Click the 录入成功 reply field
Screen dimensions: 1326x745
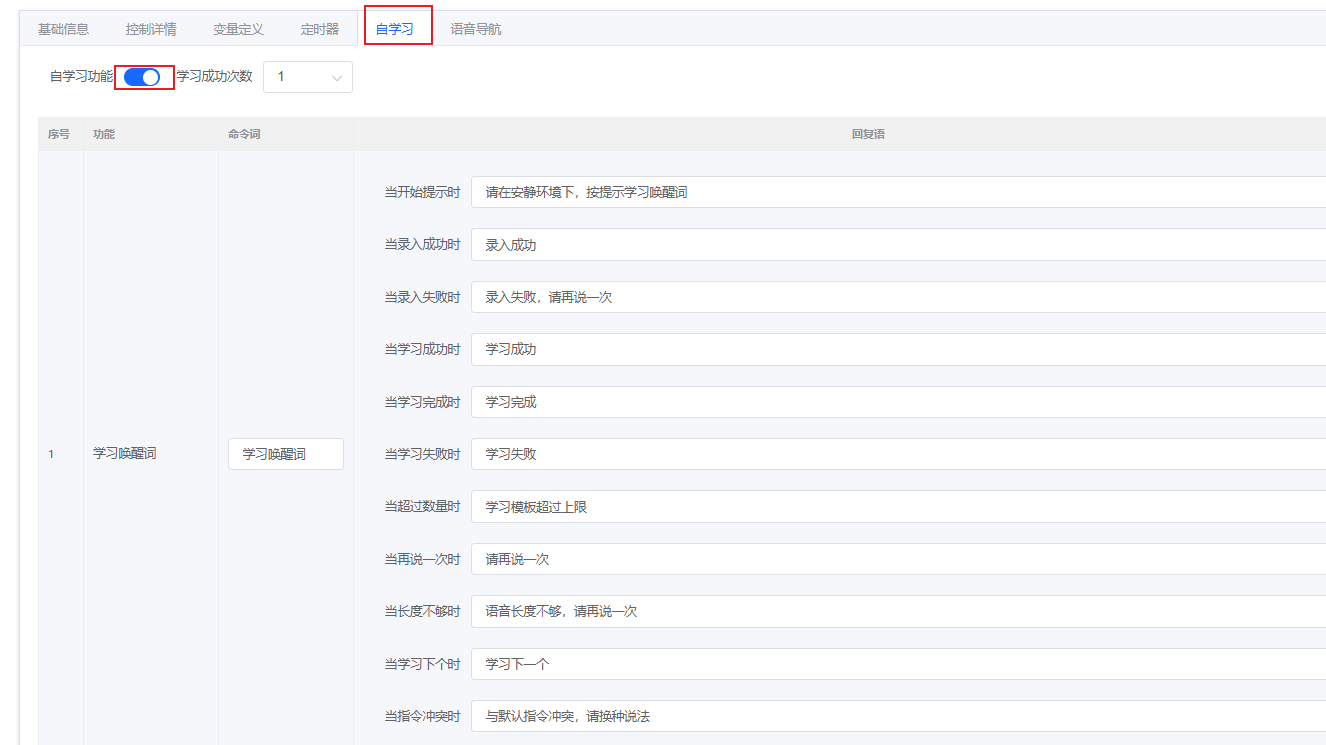[700, 244]
